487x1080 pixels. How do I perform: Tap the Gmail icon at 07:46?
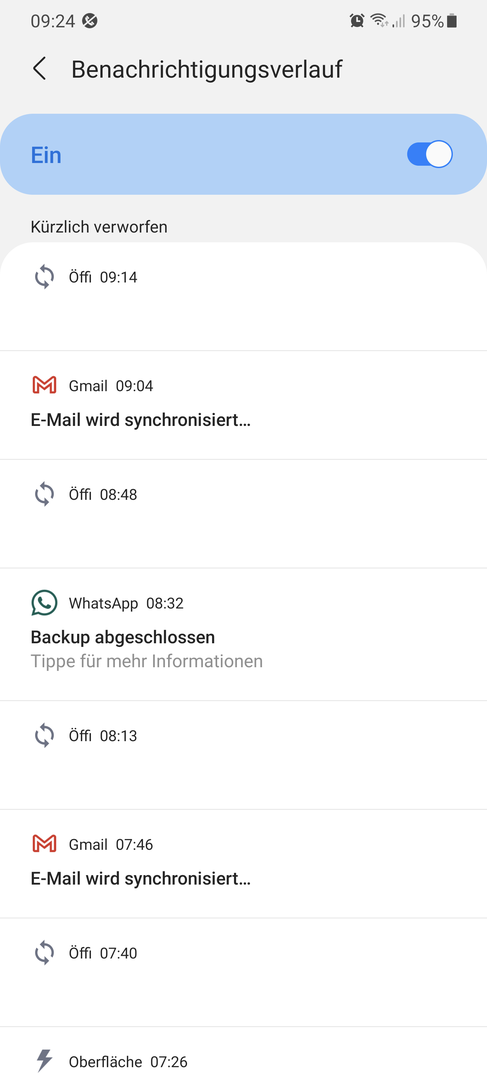coord(44,844)
